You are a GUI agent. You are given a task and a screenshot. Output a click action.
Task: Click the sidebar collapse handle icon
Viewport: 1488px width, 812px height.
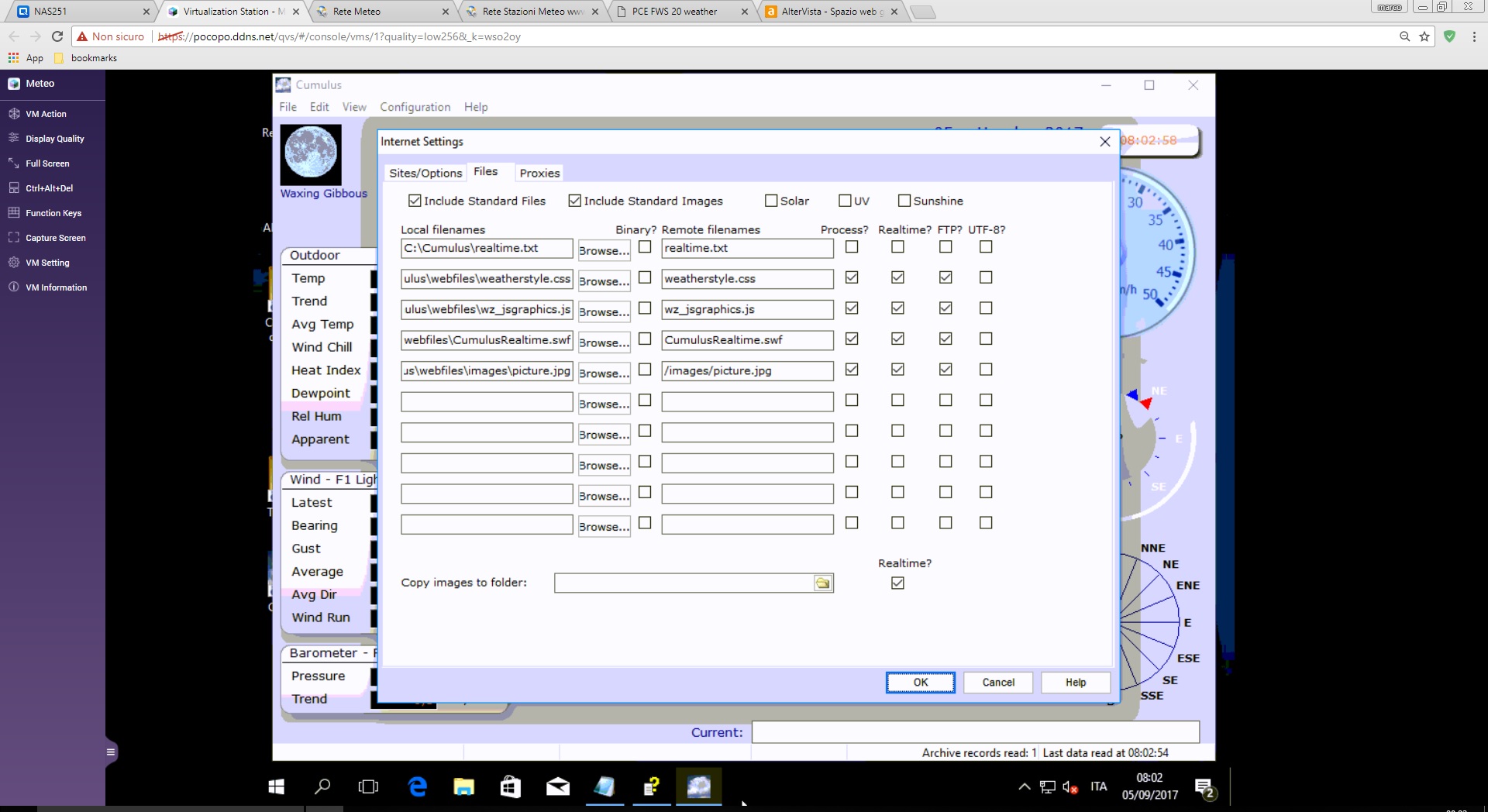click(x=111, y=752)
